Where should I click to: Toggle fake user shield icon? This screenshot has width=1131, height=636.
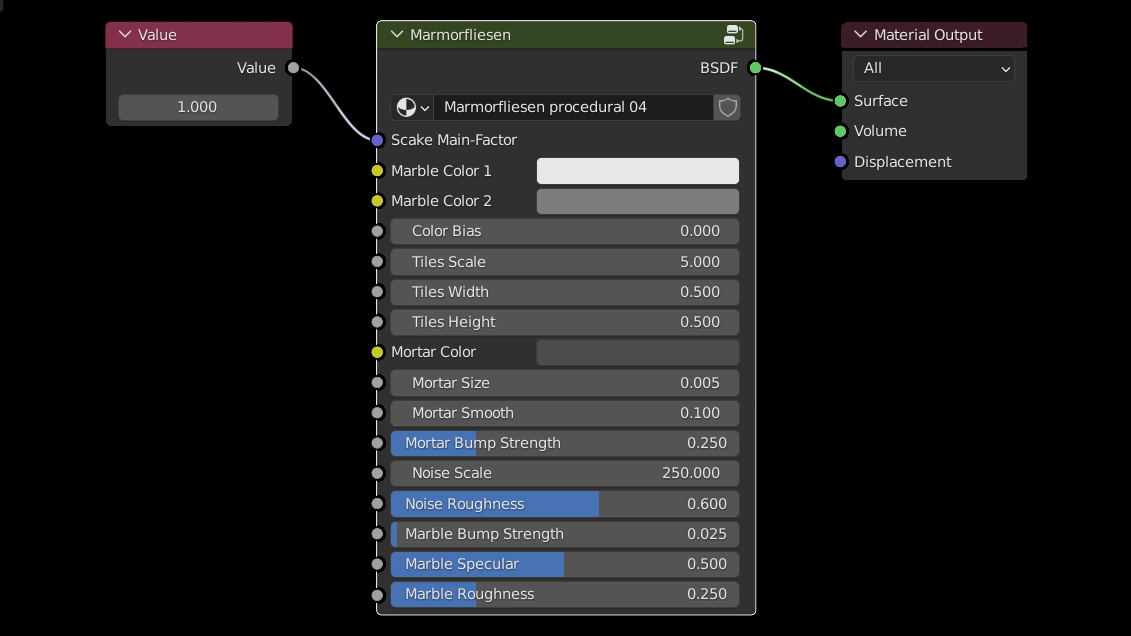728,107
